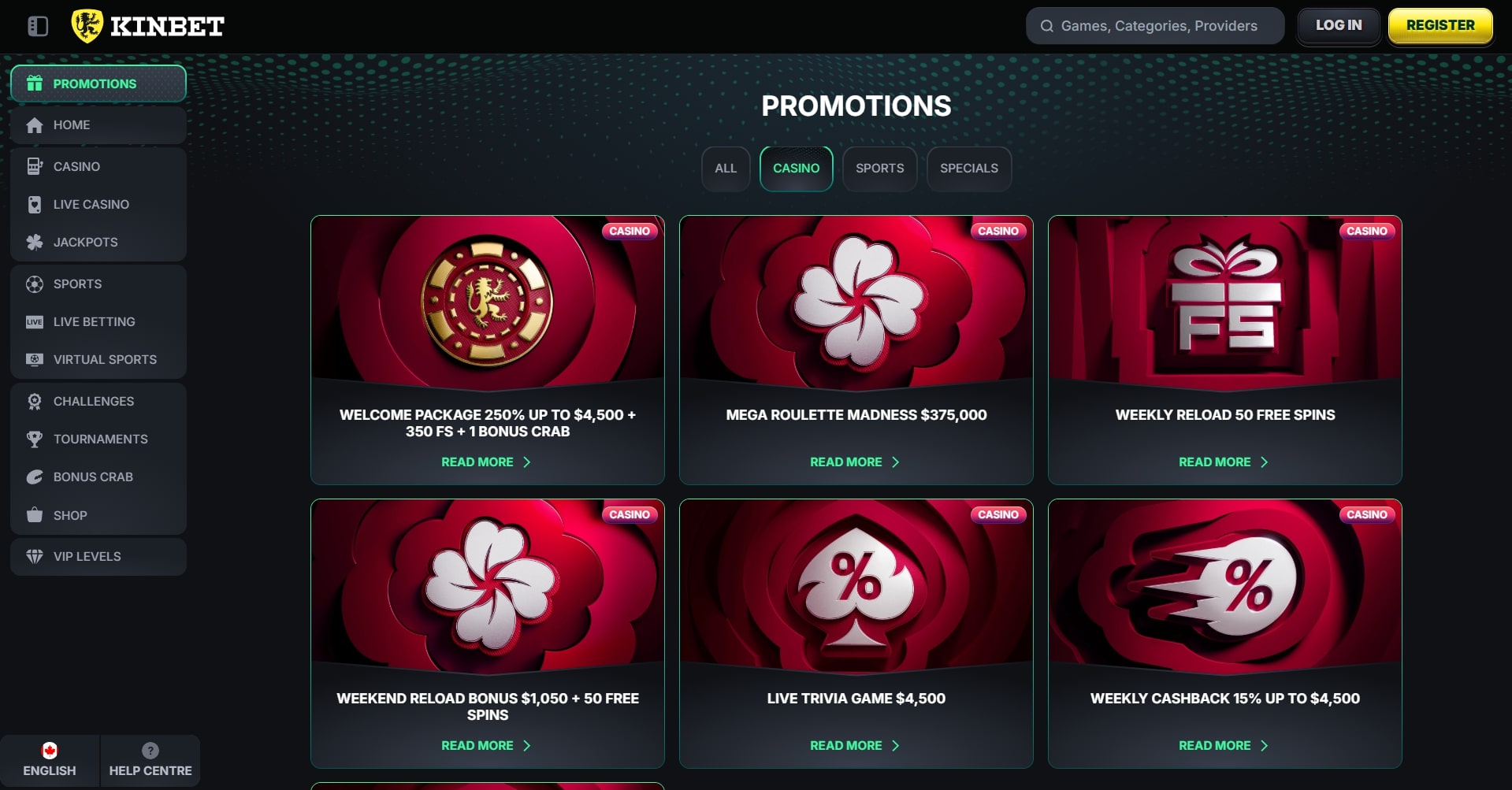Viewport: 1512px width, 790px height.
Task: Open Live Betting via the live badge icon
Action: pos(35,321)
